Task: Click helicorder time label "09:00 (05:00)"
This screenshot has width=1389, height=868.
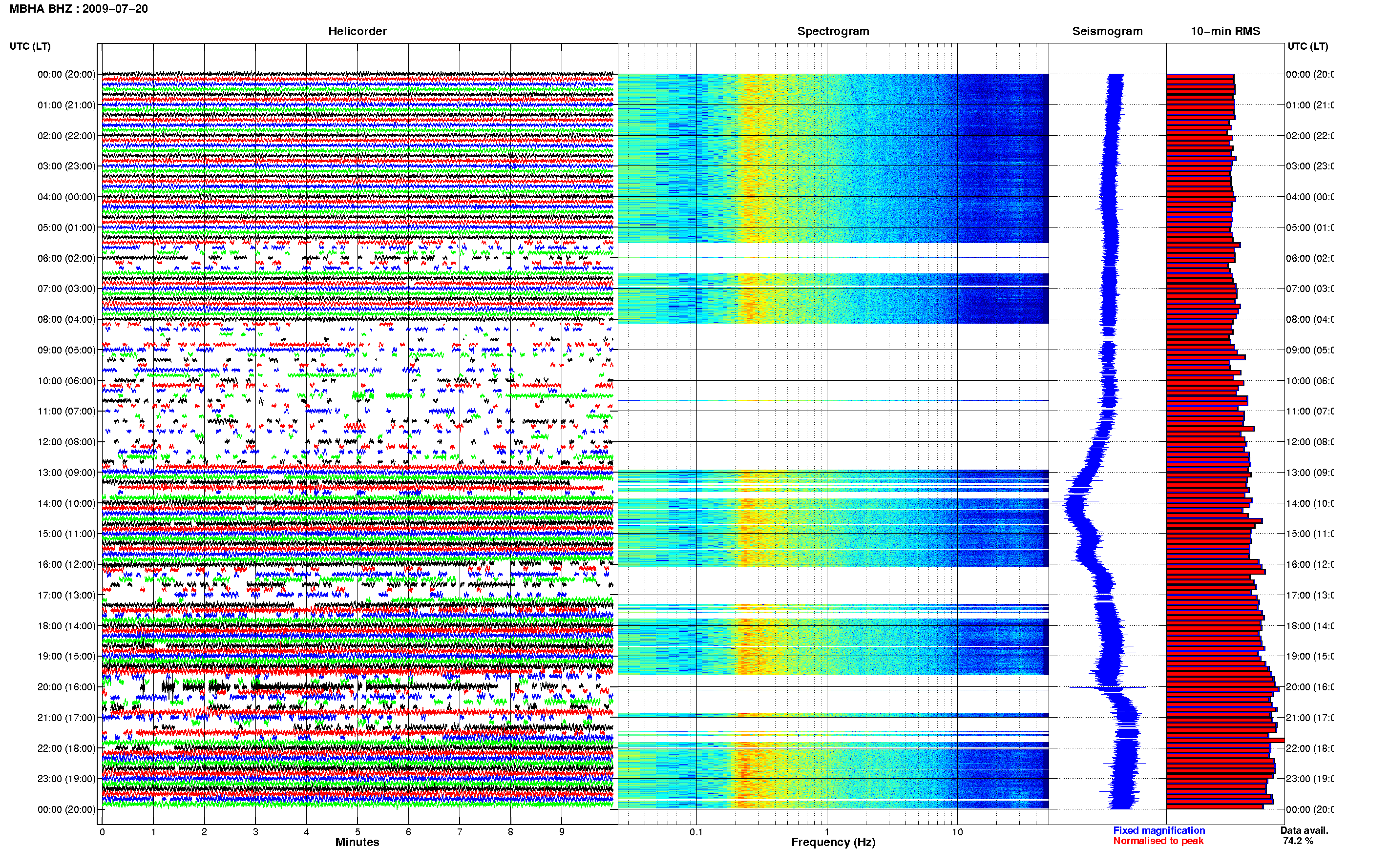Action: point(66,350)
